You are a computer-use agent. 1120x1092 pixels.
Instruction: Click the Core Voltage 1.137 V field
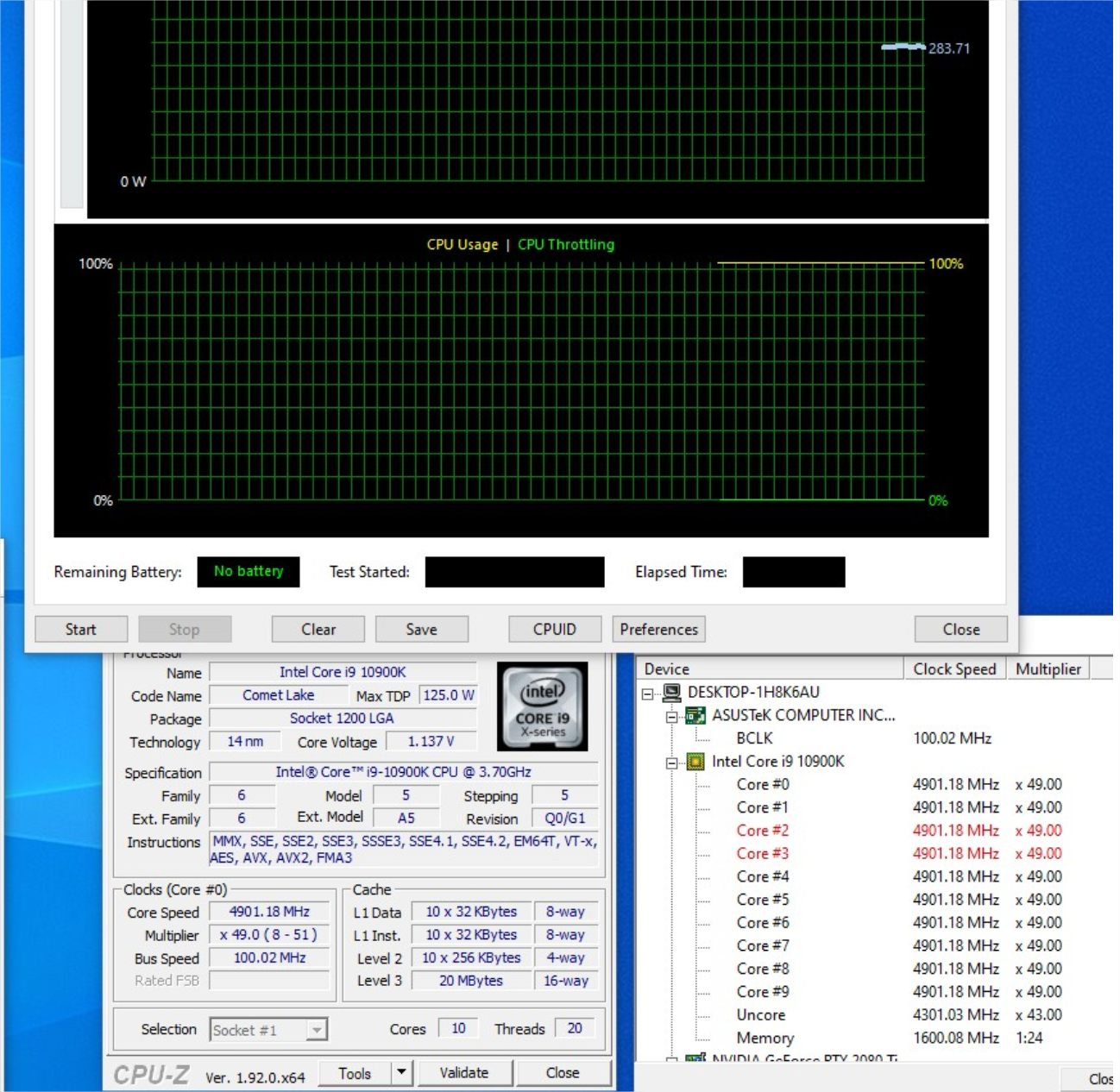point(431,742)
